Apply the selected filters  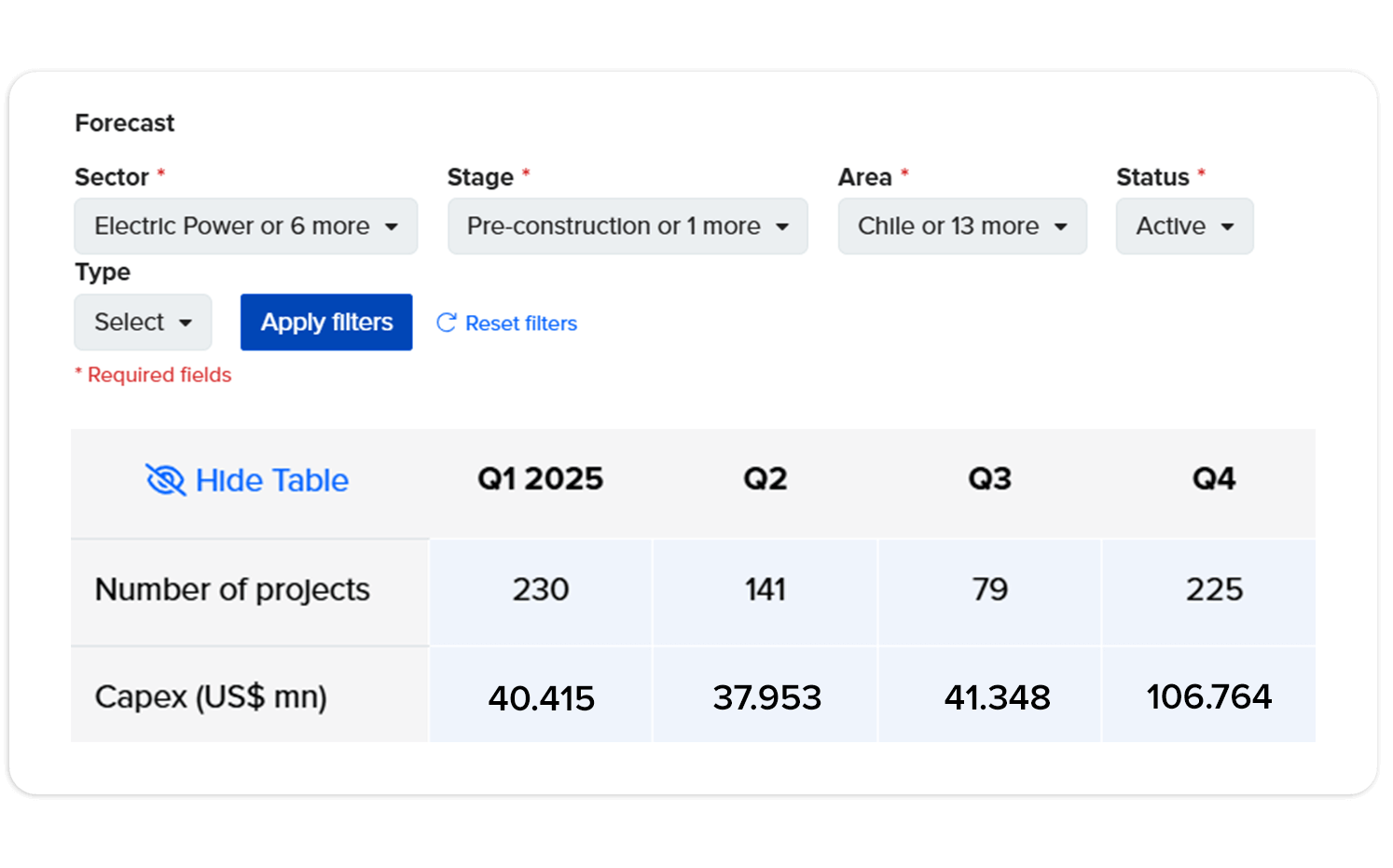coord(326,322)
